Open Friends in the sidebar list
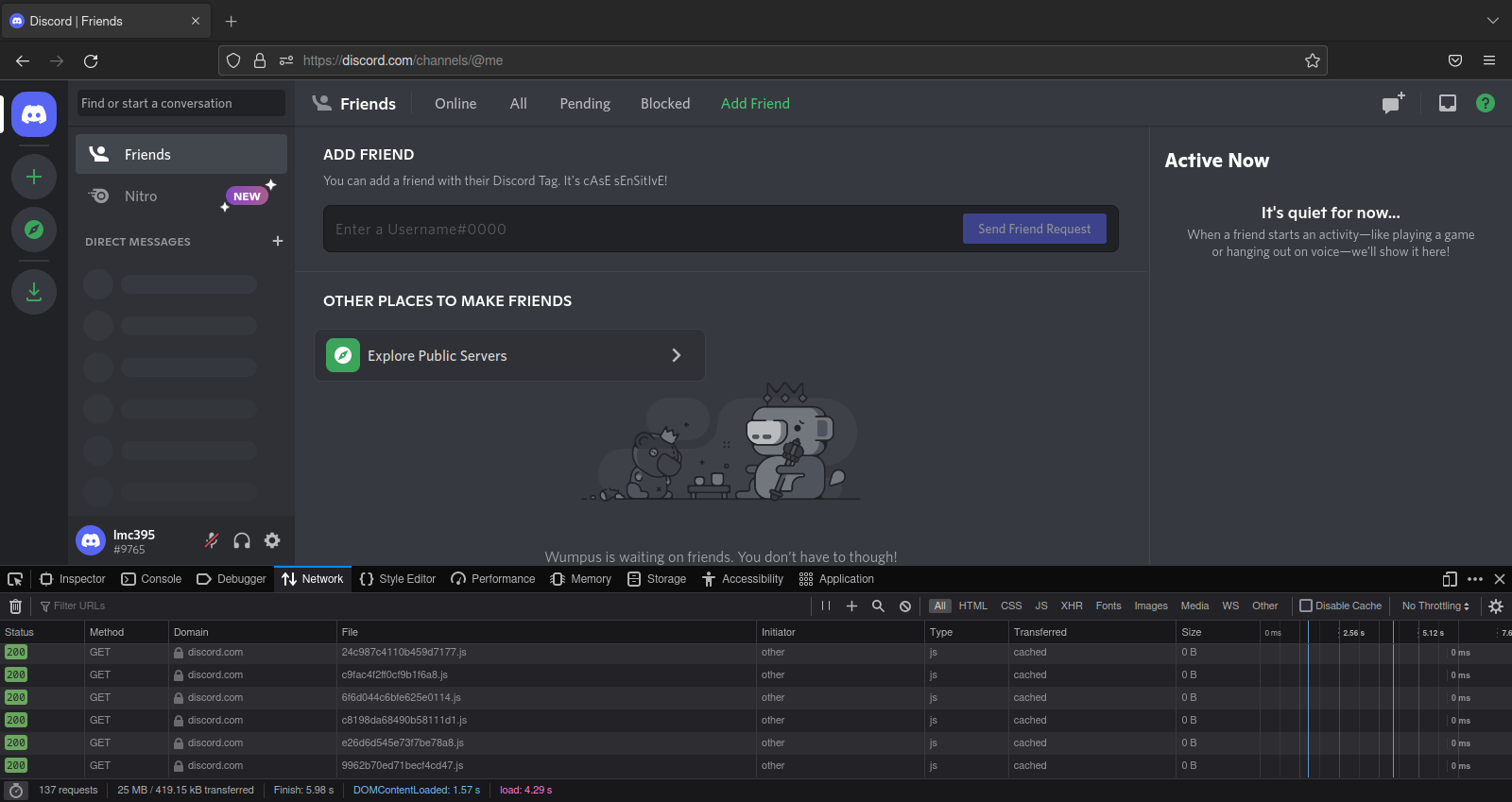The image size is (1512, 802). (x=181, y=154)
